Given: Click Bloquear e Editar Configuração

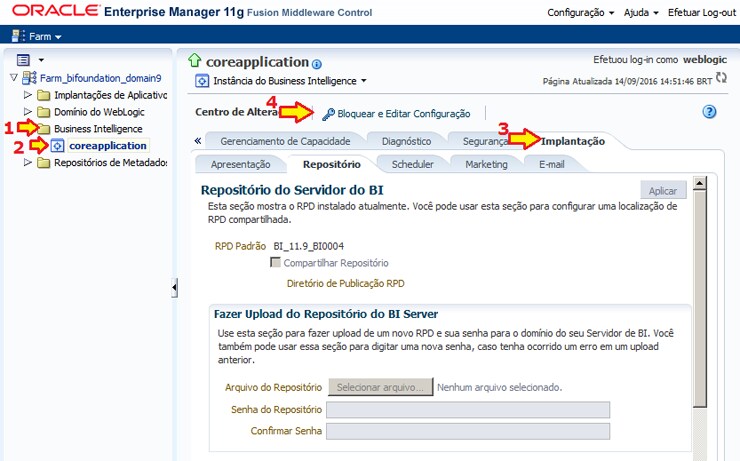Looking at the screenshot, I should pyautogui.click(x=404, y=114).
